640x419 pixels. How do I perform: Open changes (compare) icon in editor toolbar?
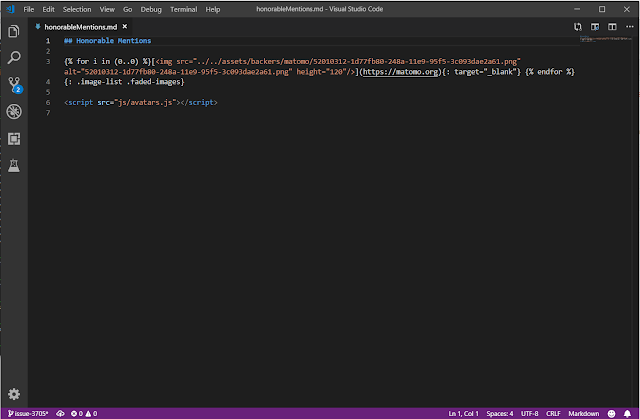tap(578, 27)
